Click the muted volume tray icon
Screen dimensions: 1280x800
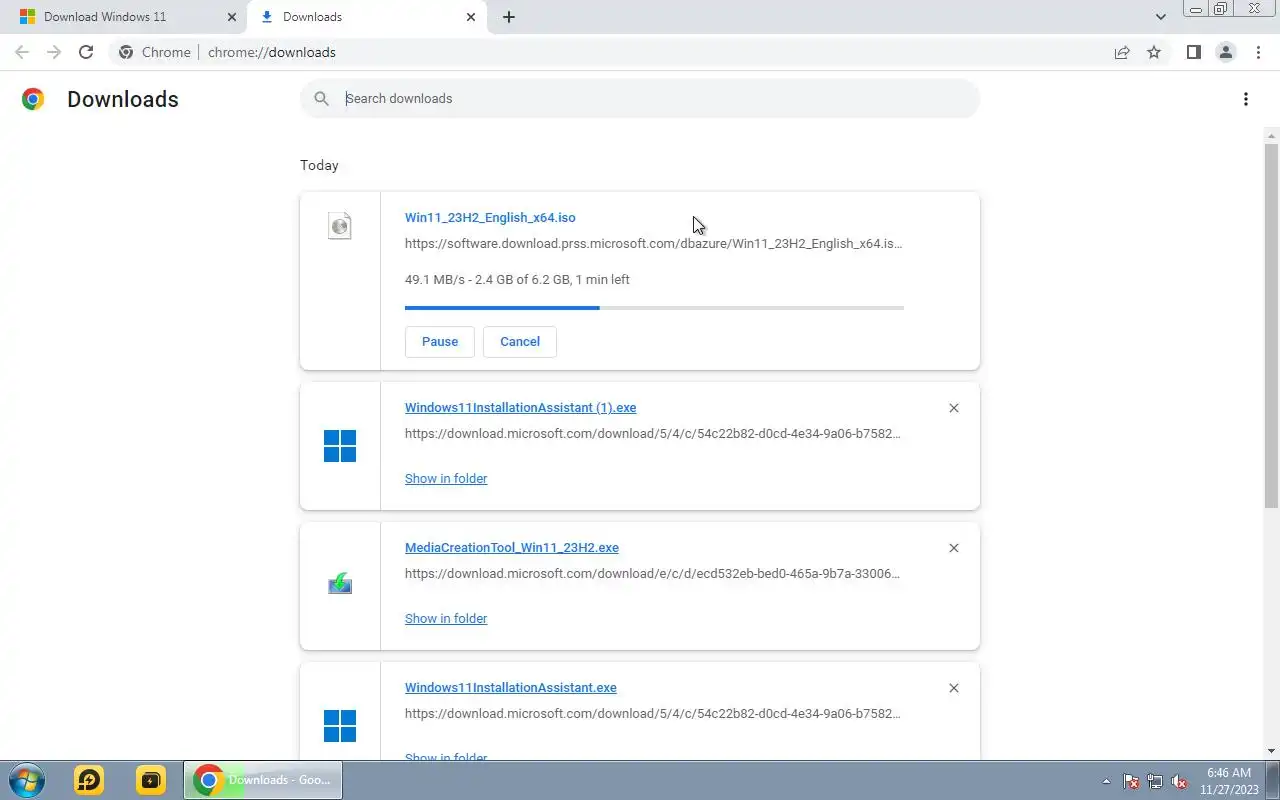tap(1179, 781)
